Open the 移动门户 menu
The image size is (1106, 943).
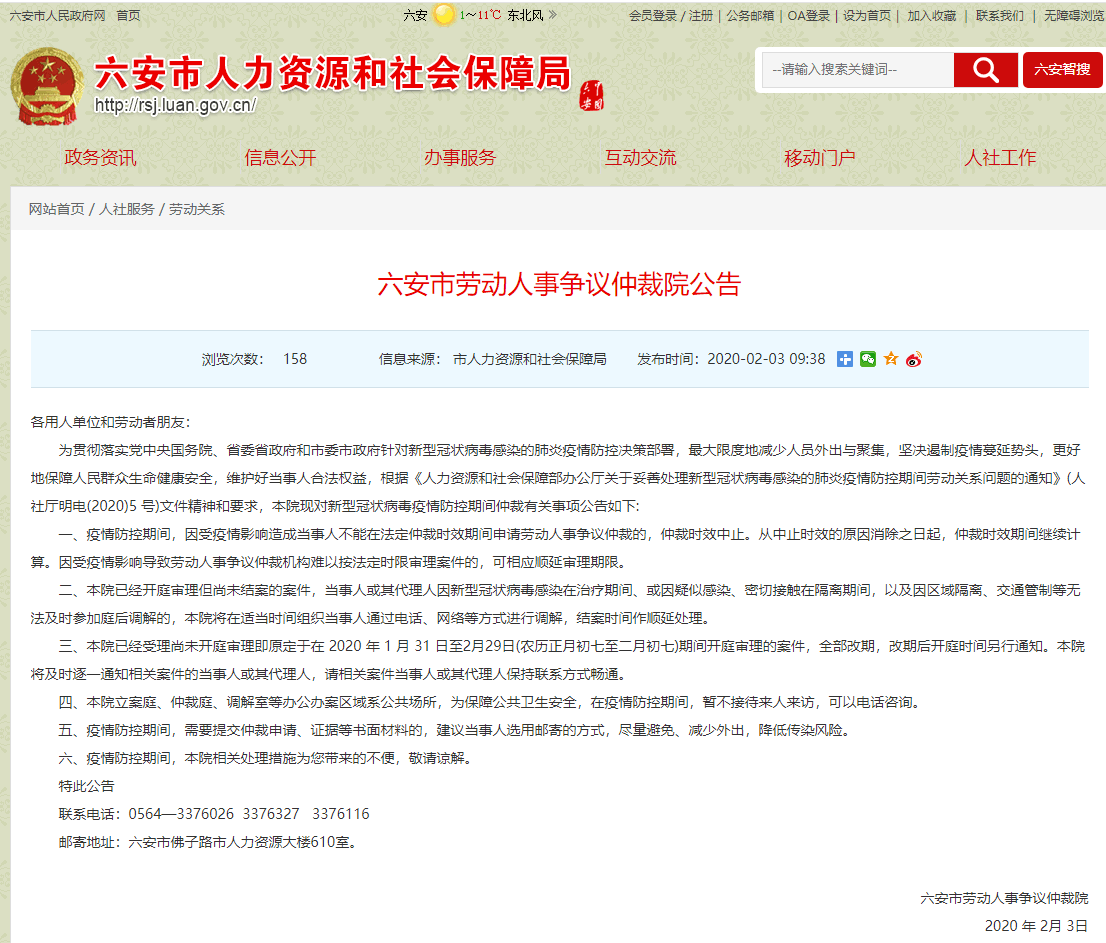coord(820,158)
